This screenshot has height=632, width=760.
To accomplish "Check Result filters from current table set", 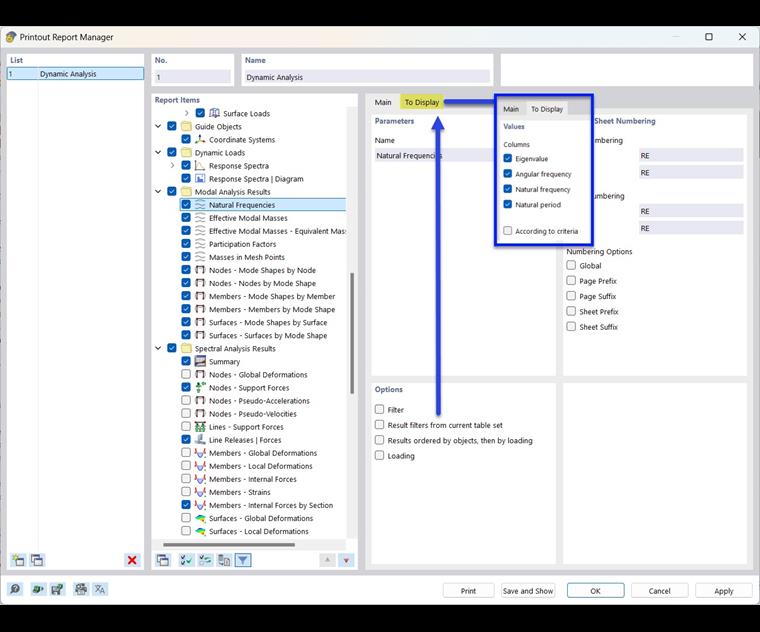I will pos(380,425).
